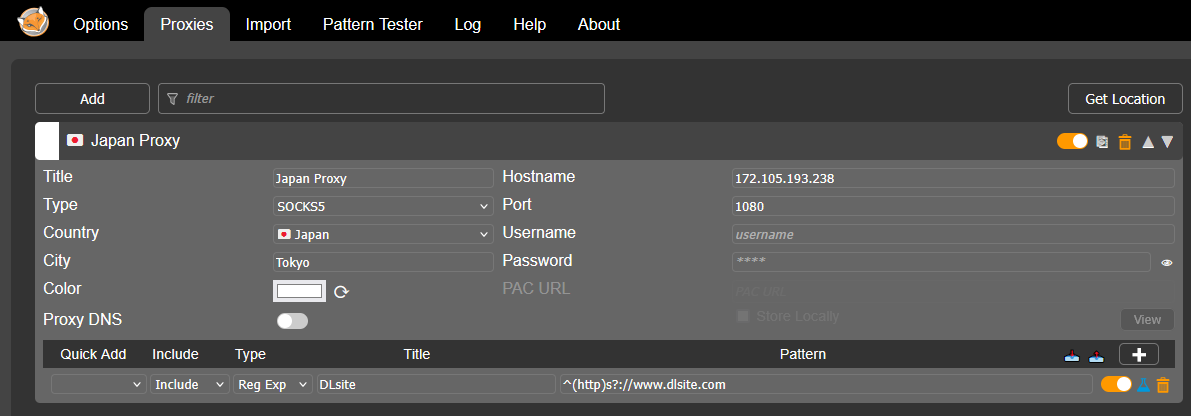Click the Password input field
This screenshot has width=1191, height=416.
941,262
